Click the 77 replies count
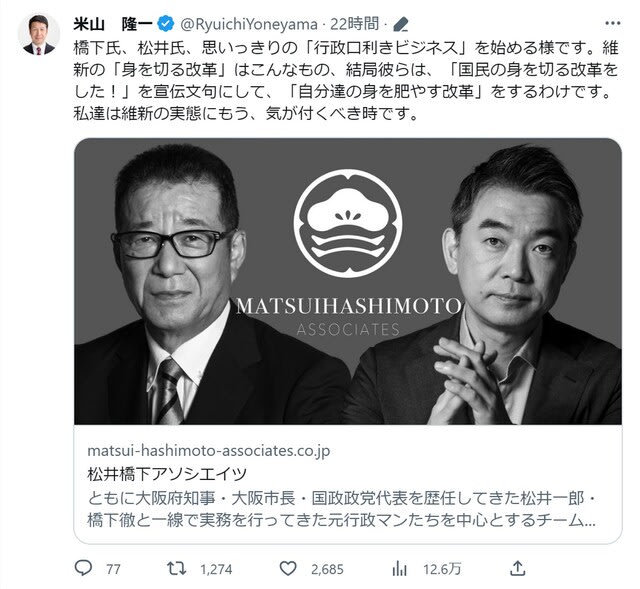This screenshot has width=640, height=589. point(113,569)
